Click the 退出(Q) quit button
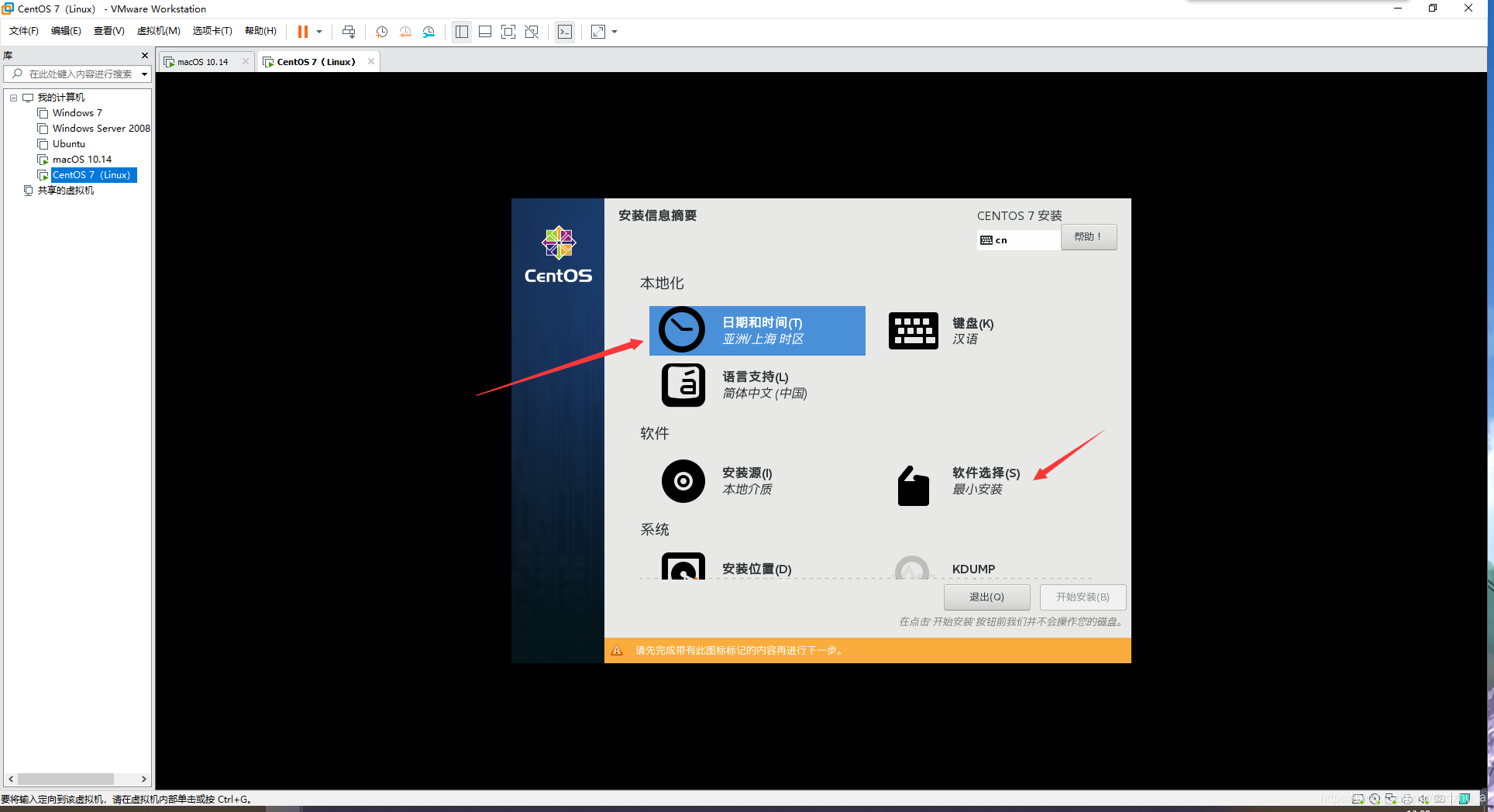 986,597
